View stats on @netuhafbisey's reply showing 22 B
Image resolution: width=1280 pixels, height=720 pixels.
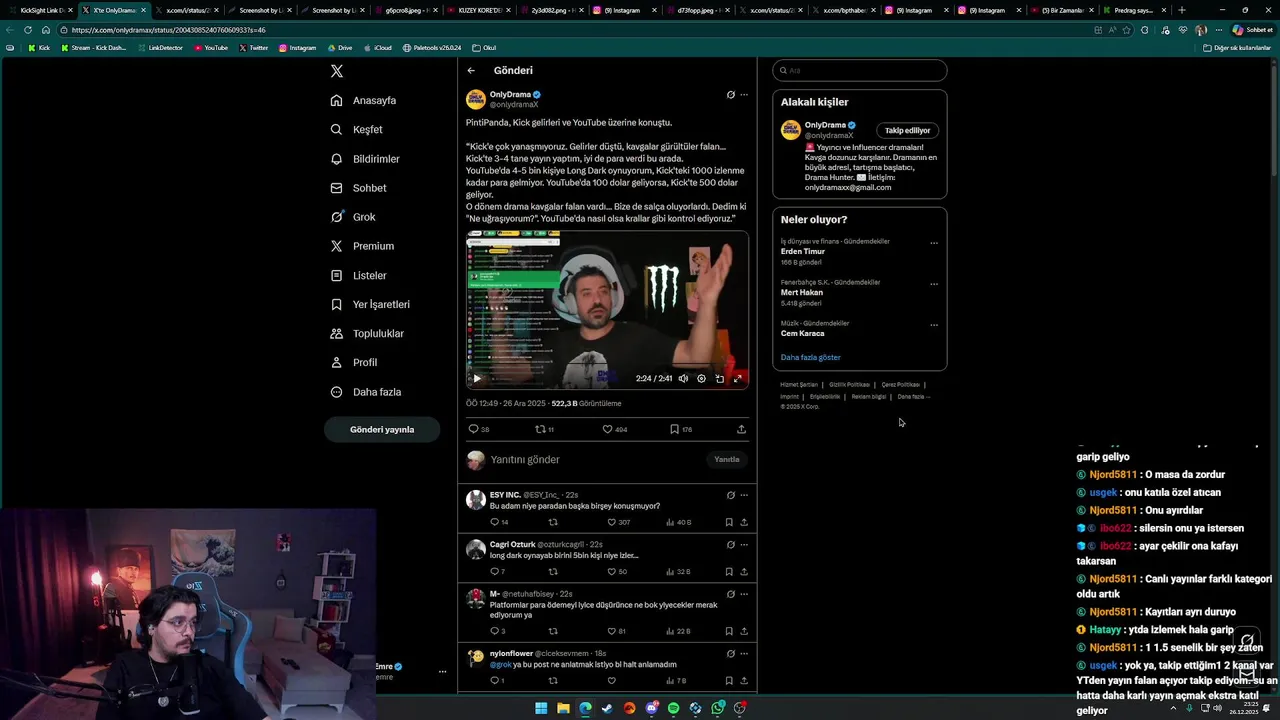click(x=679, y=631)
